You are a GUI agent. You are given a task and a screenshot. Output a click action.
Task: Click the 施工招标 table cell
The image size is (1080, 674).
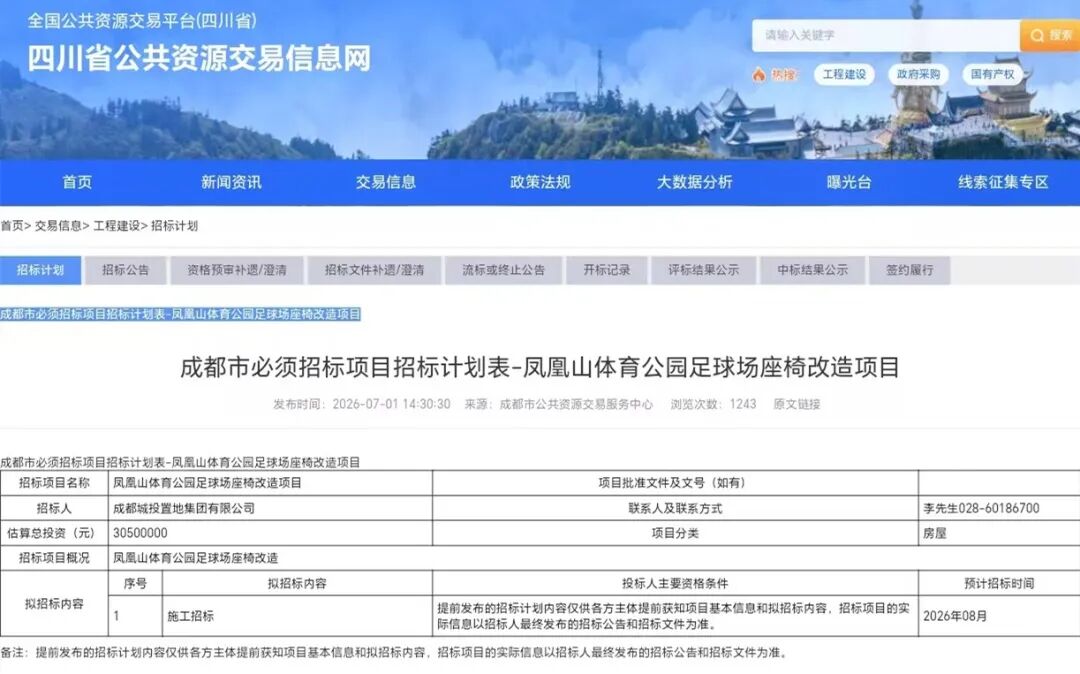point(298,615)
